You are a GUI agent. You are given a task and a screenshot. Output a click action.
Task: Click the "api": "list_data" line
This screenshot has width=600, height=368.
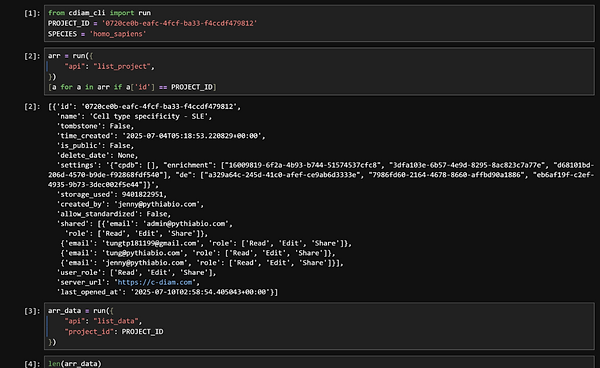tap(103, 321)
